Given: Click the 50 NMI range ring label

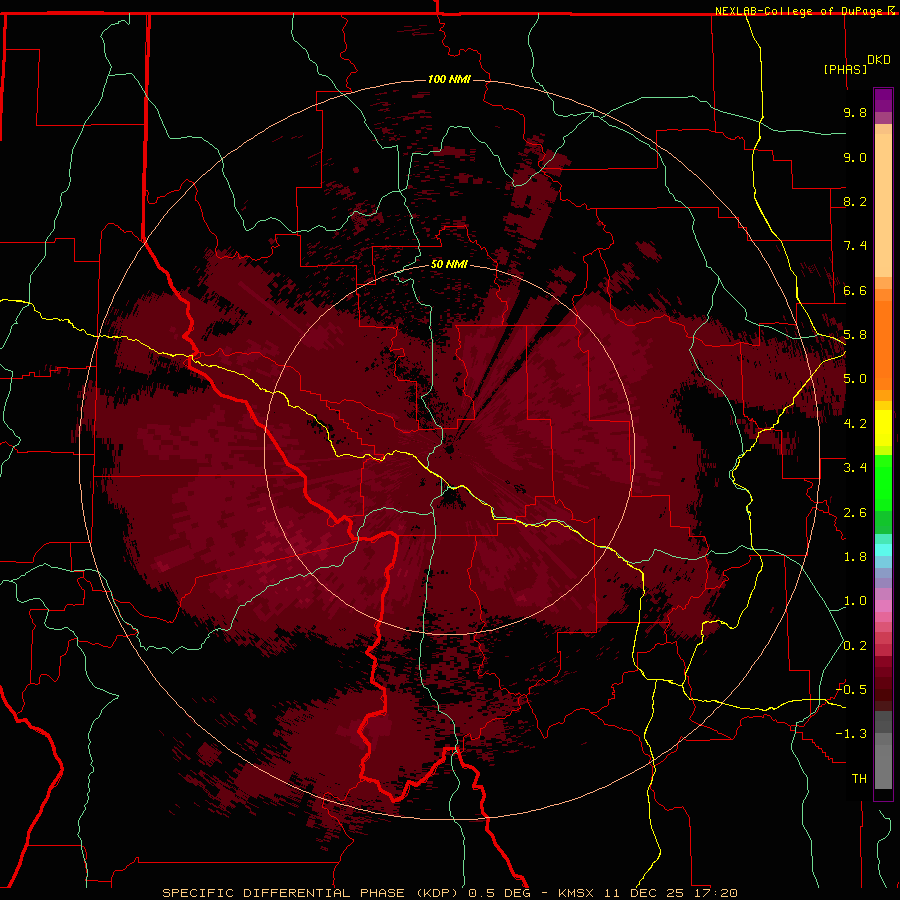Looking at the screenshot, I should (x=449, y=265).
